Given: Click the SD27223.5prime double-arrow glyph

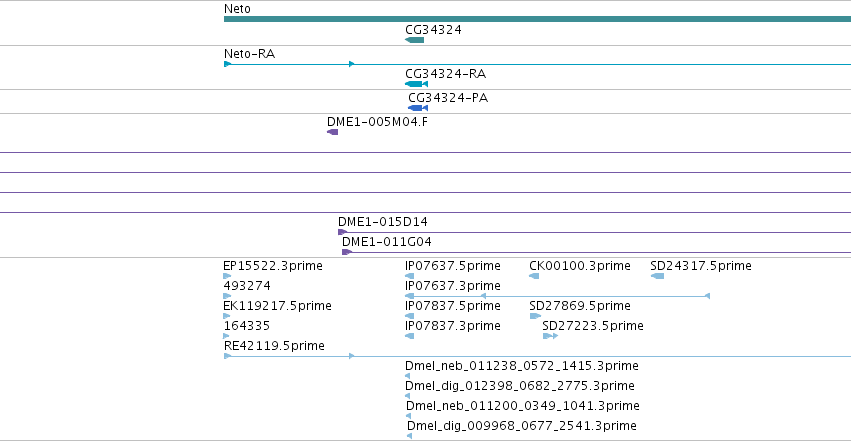Looking at the screenshot, I should point(550,336).
